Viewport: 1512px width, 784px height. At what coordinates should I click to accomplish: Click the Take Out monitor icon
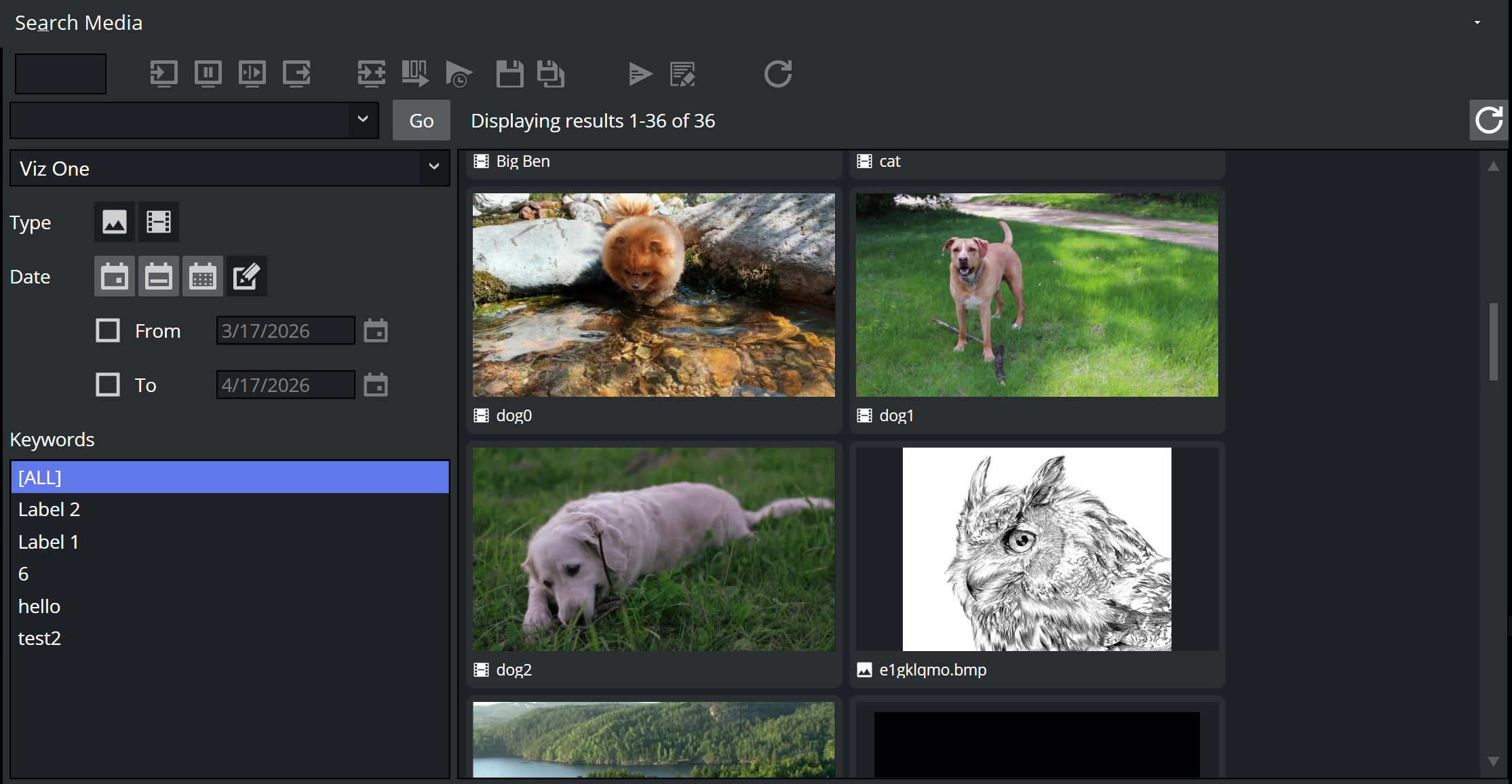[296, 73]
